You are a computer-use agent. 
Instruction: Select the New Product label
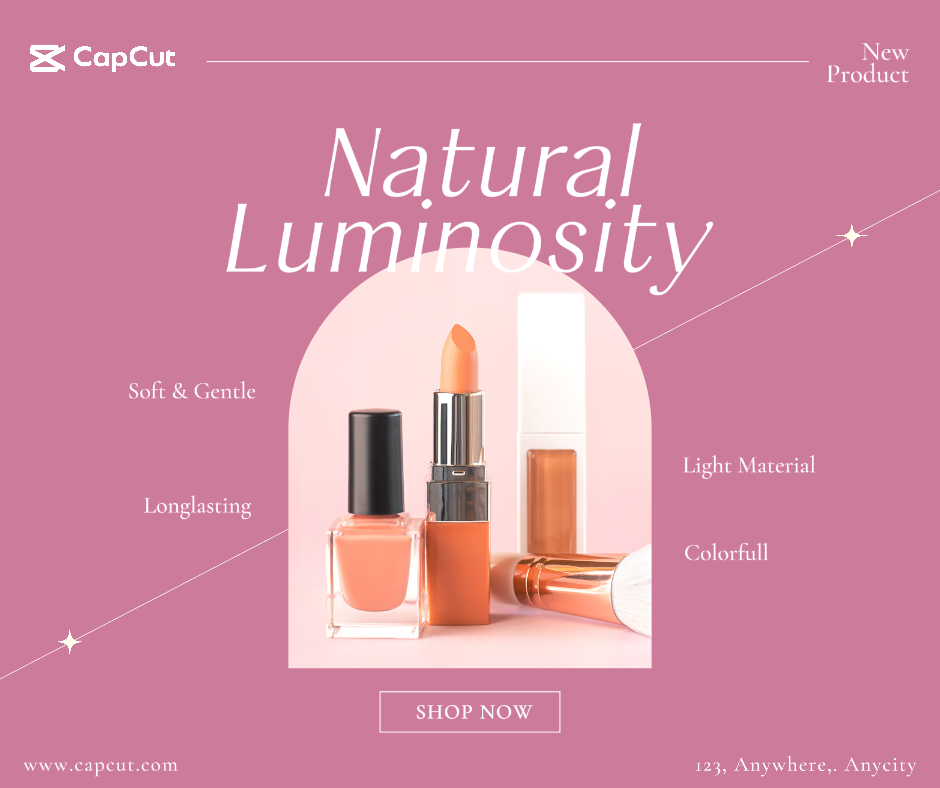pyautogui.click(x=868, y=64)
